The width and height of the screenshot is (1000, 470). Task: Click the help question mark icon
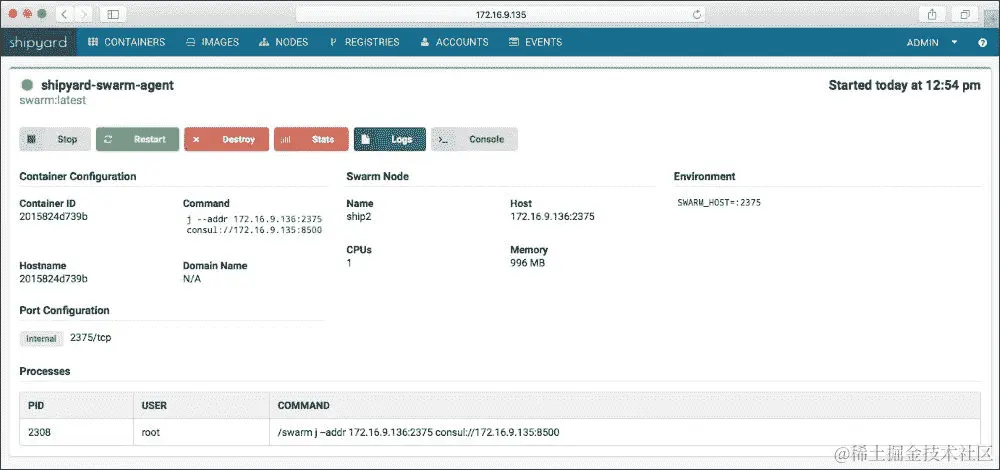click(983, 43)
